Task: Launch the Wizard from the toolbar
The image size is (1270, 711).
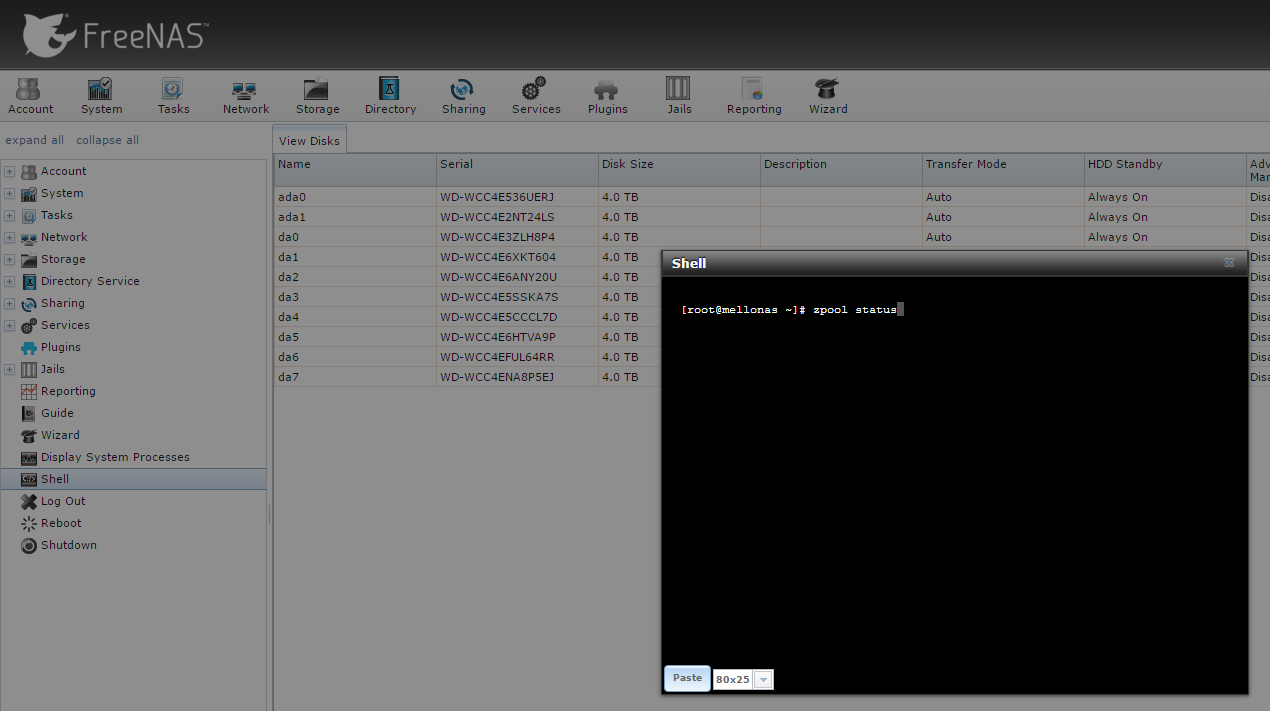Action: [x=827, y=96]
